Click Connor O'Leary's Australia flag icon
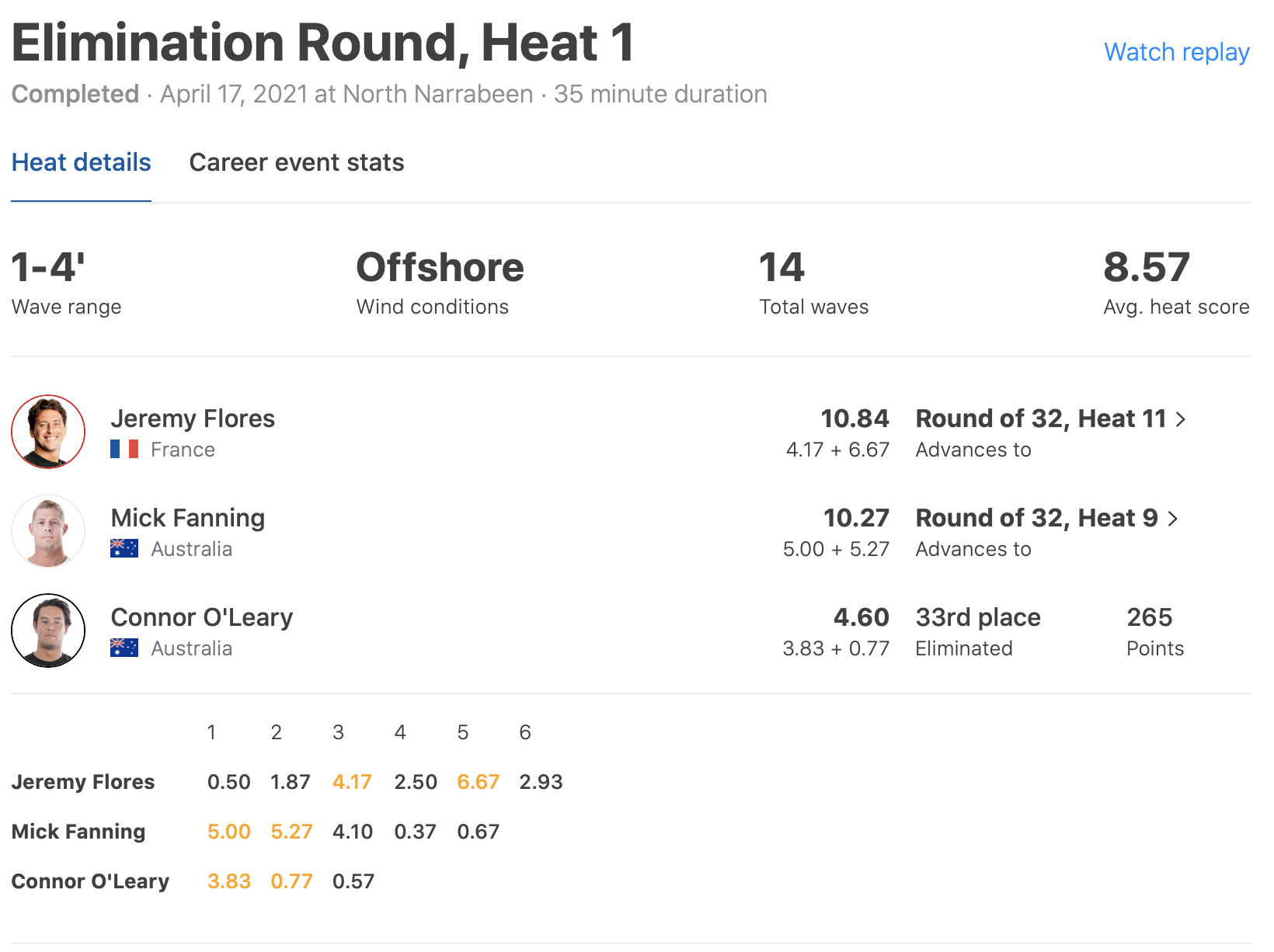1274x952 pixels. coord(124,648)
